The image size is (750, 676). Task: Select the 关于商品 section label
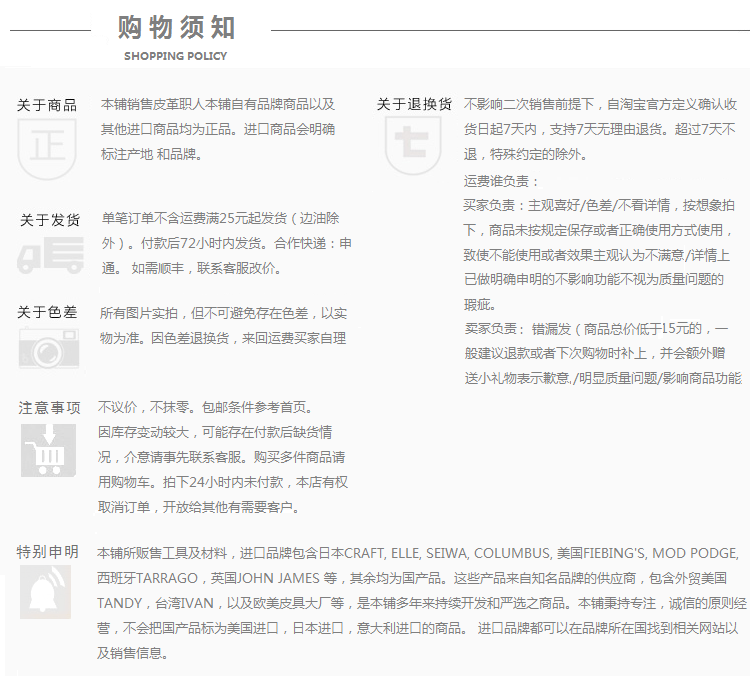(x=47, y=105)
